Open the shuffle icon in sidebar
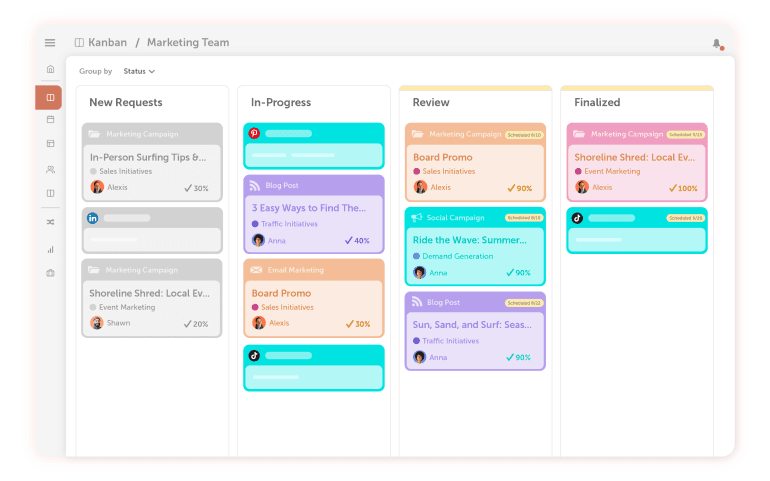Viewport: 770px width, 481px height. click(50, 221)
